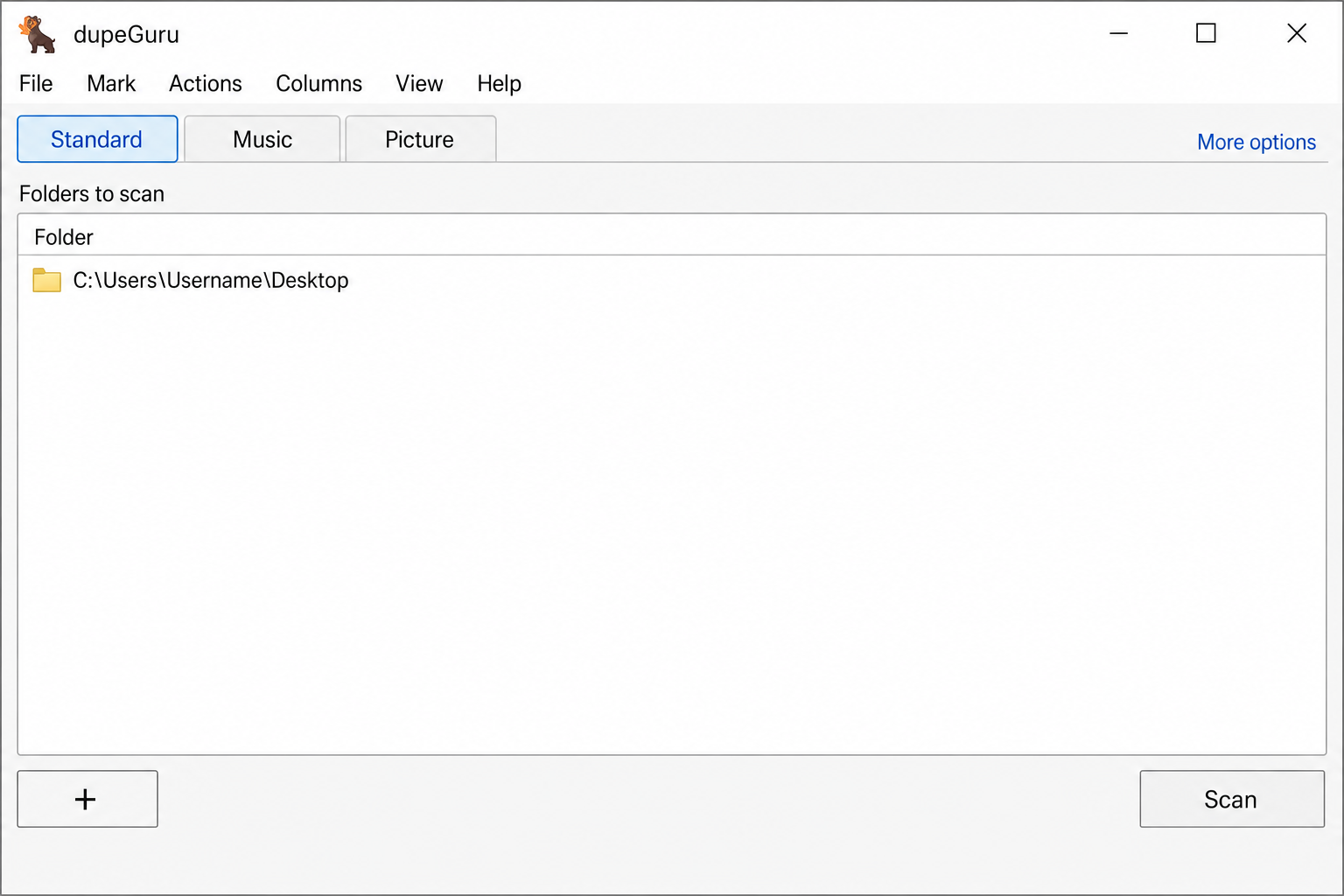
Task: Switch to Standard scan mode tab
Action: point(97,139)
